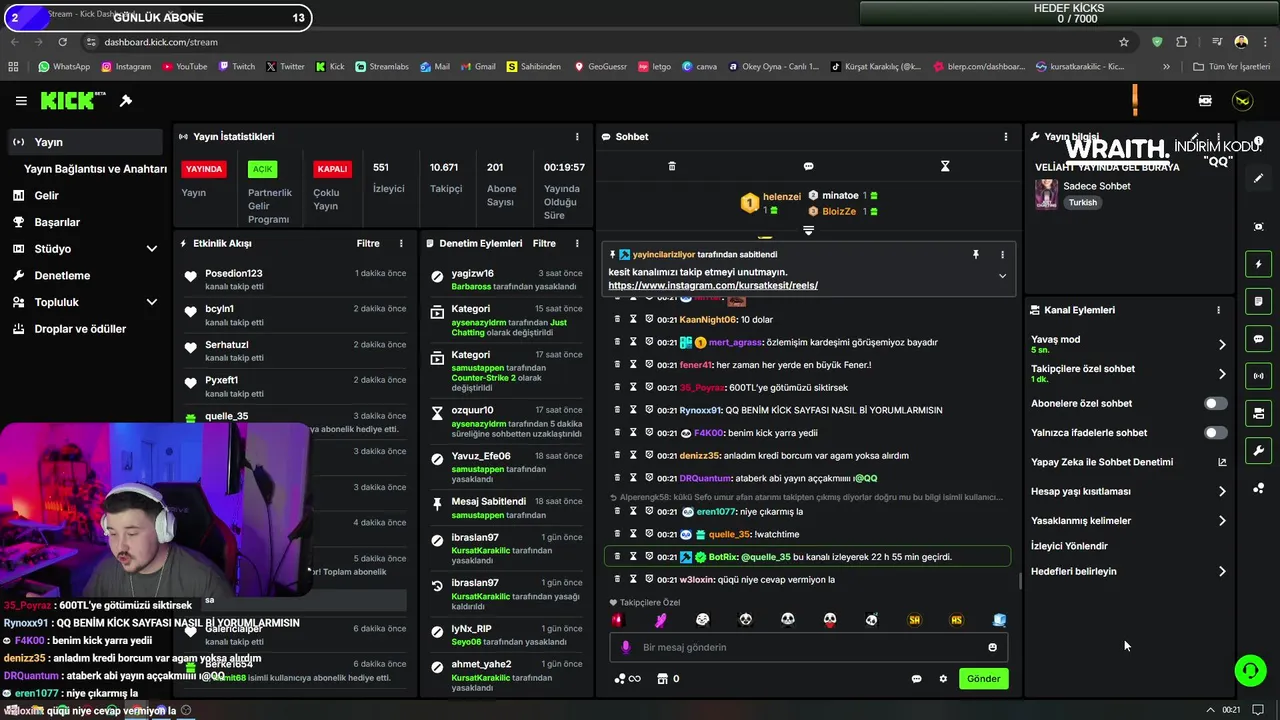Click the green AÇIK partner badge
1280x720 pixels.
pos(262,169)
